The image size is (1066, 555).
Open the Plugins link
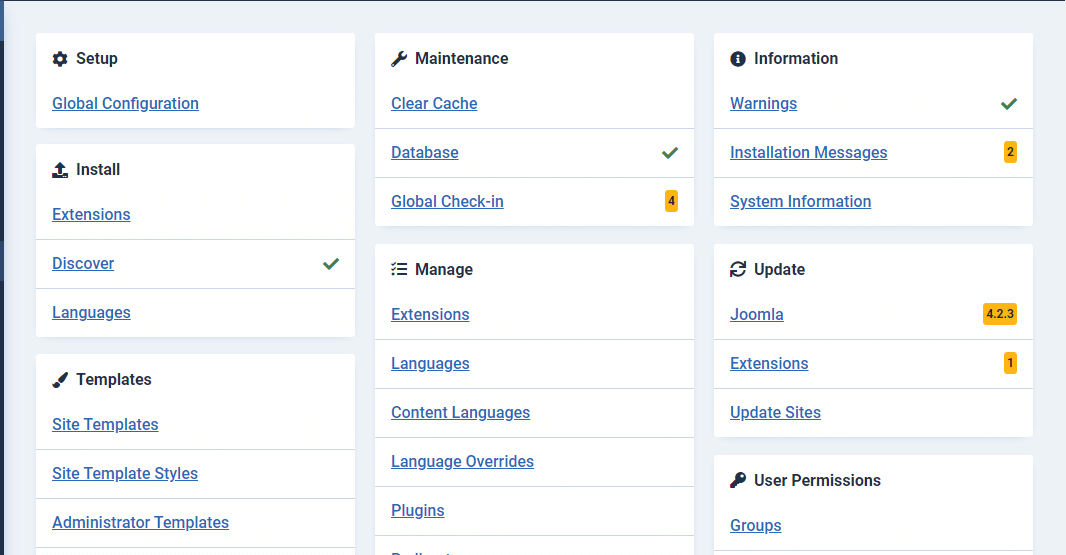point(418,510)
